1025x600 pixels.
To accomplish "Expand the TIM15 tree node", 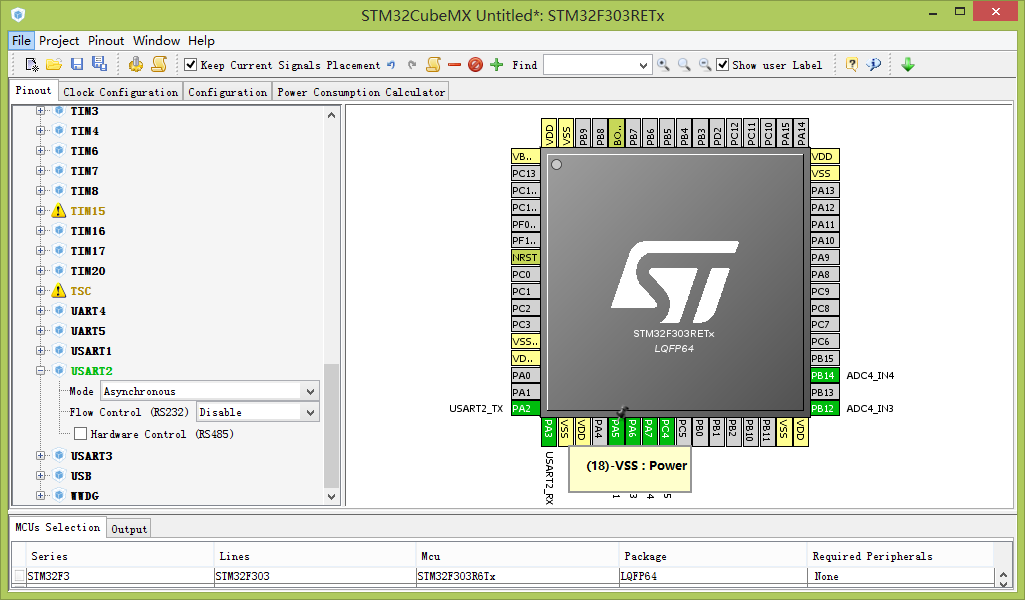I will 41,210.
